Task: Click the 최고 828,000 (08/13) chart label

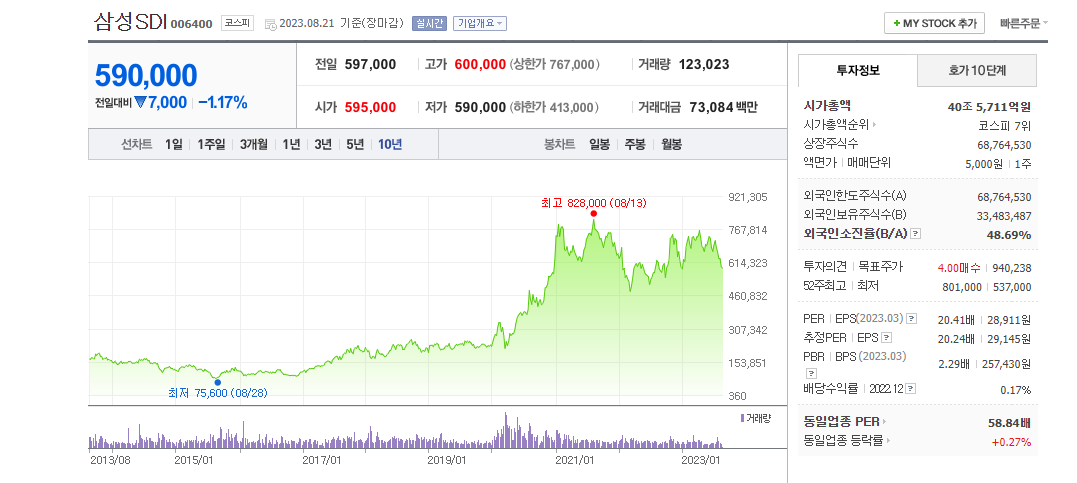Action: click(593, 203)
